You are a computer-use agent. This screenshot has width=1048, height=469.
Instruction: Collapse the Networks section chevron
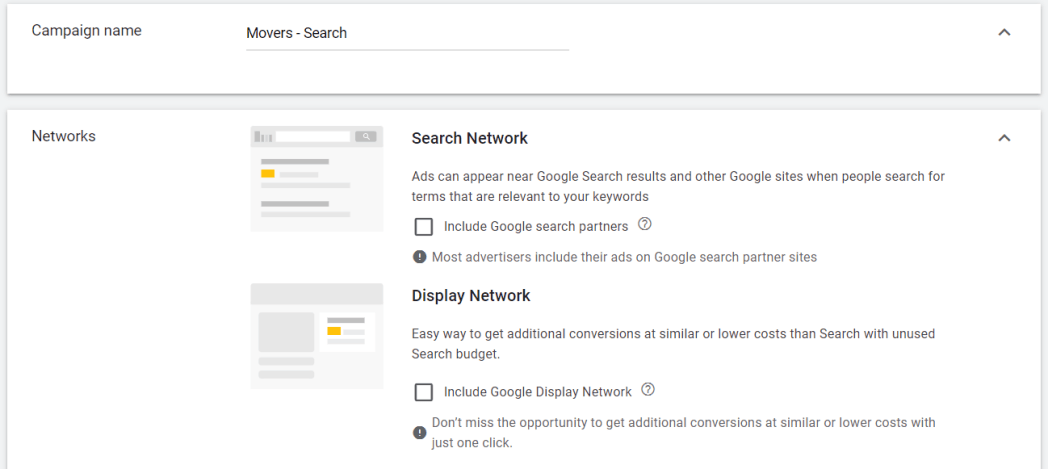click(1004, 138)
